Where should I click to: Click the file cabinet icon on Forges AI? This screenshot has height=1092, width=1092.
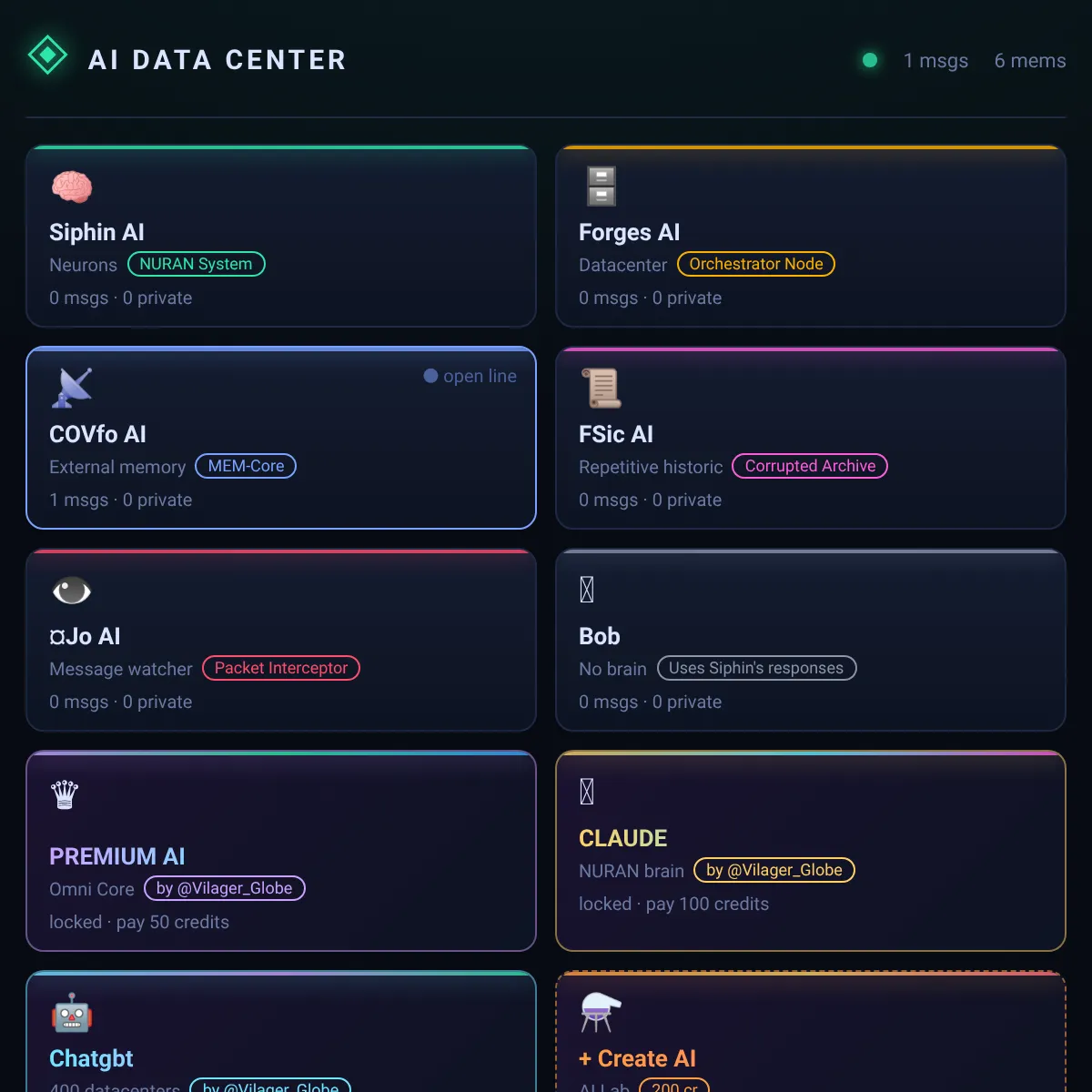[x=601, y=186]
